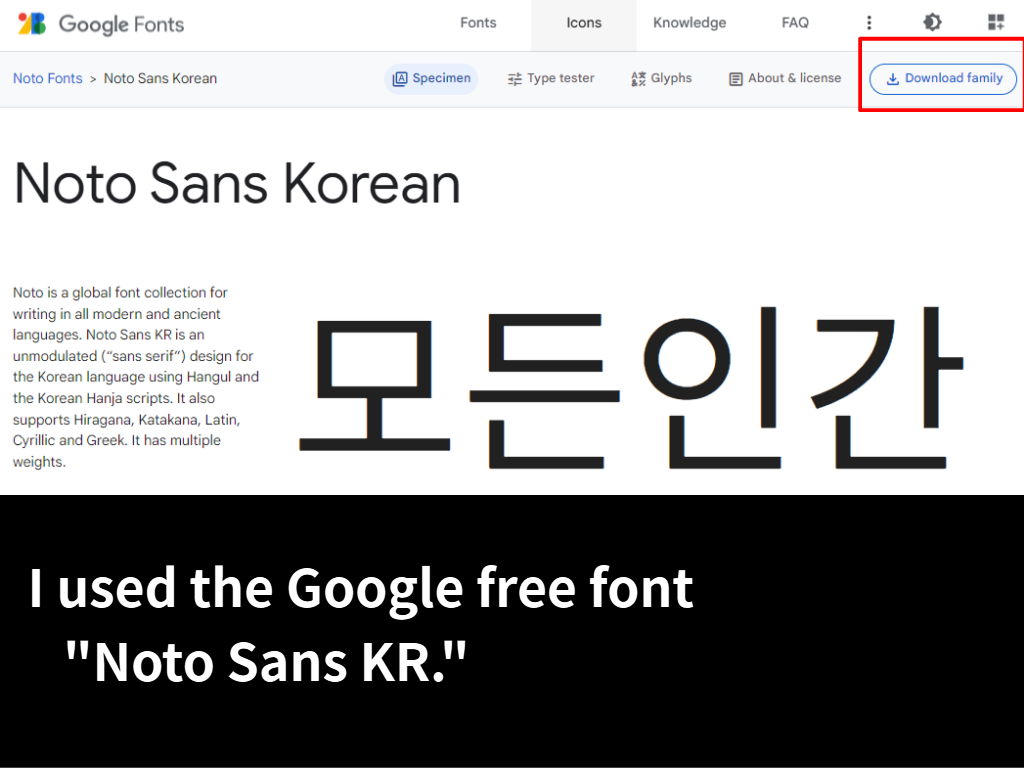Open the About & license tab
Viewport: 1024px width, 768px height.
click(x=784, y=78)
